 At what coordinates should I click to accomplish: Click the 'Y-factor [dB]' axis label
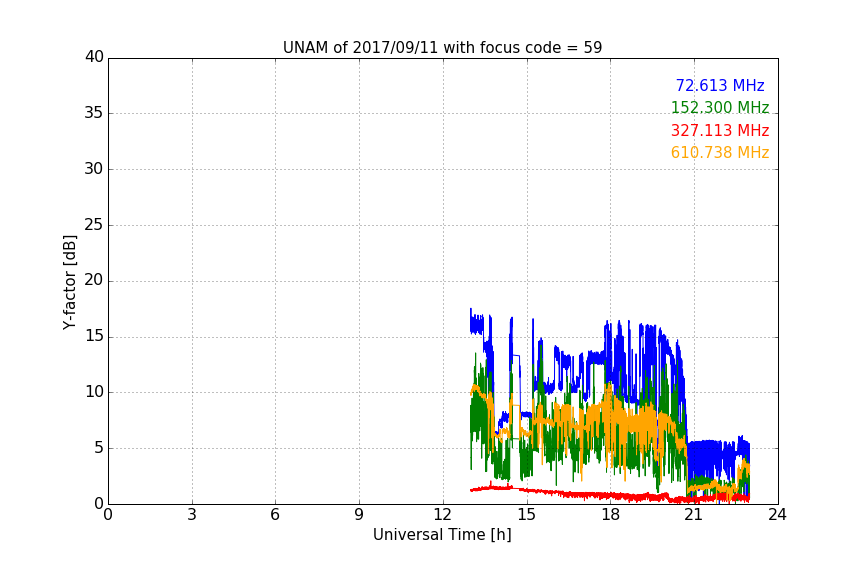(69, 282)
